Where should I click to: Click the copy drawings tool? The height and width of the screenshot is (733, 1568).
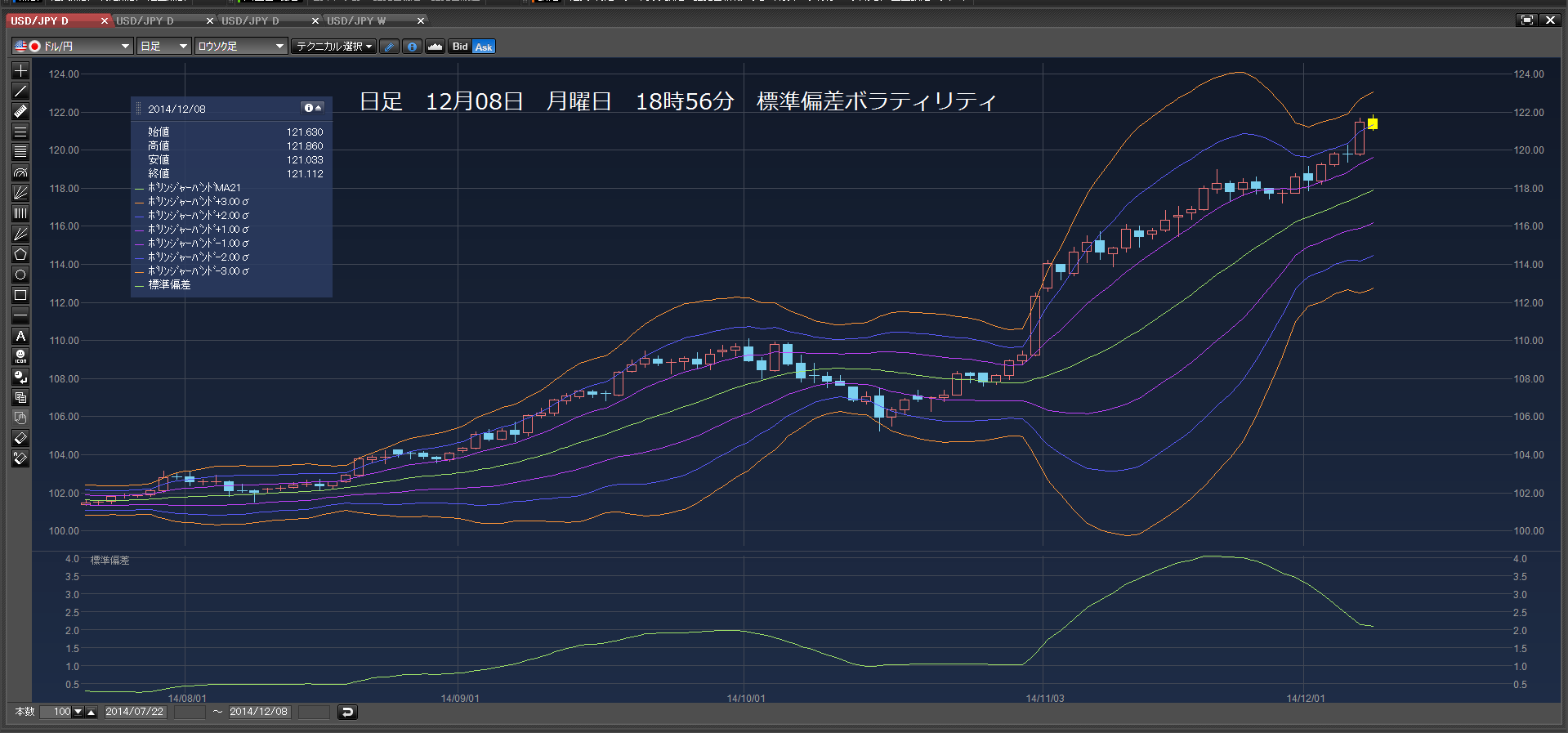[20, 397]
